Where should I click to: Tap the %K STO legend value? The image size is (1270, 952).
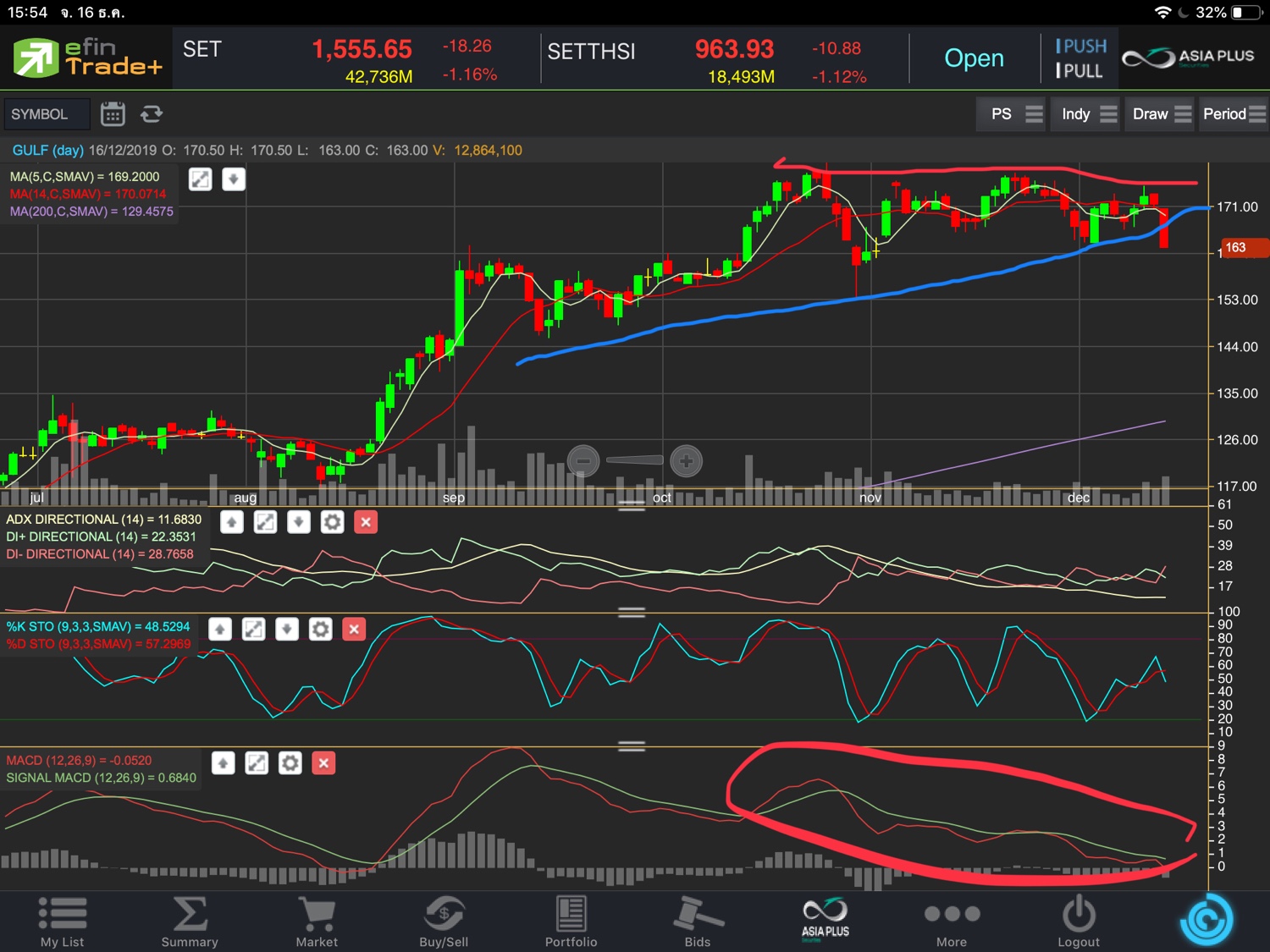click(98, 626)
